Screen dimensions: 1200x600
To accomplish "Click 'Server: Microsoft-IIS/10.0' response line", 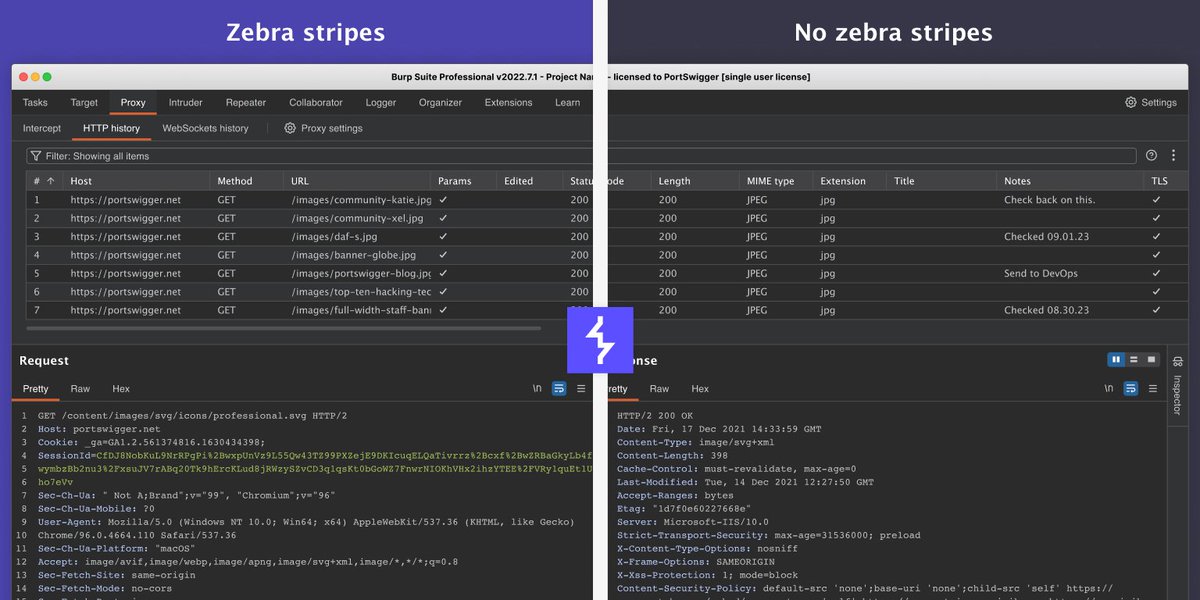I will [x=693, y=522].
